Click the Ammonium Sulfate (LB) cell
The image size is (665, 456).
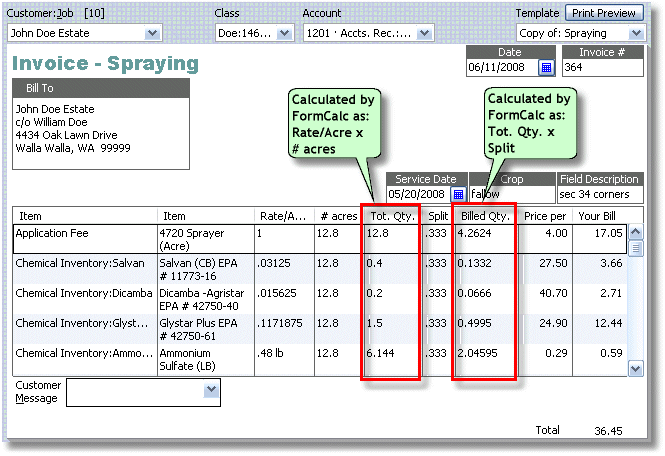[x=206, y=360]
